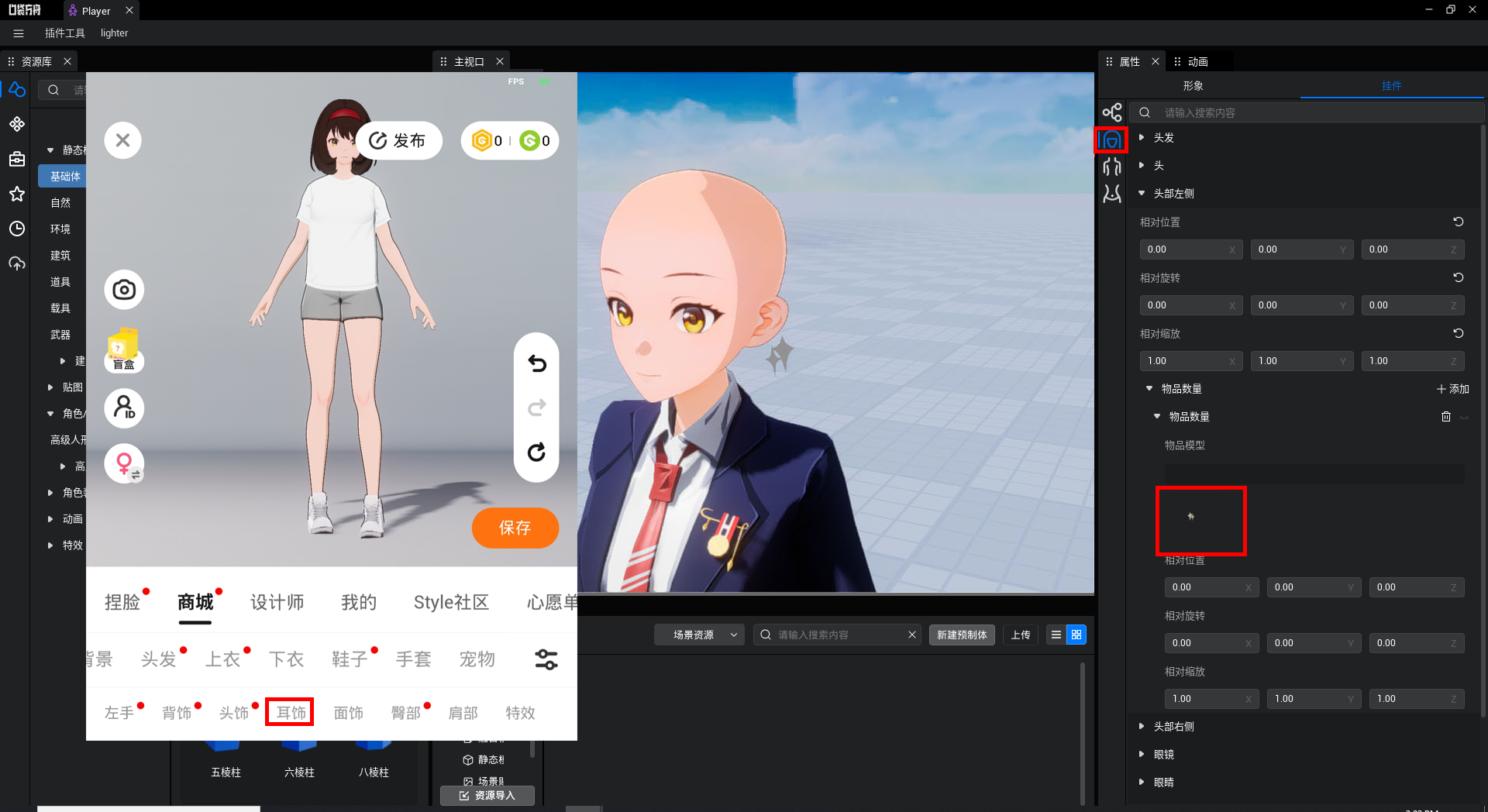Click the reset rotation arrow icon

pos(537,452)
